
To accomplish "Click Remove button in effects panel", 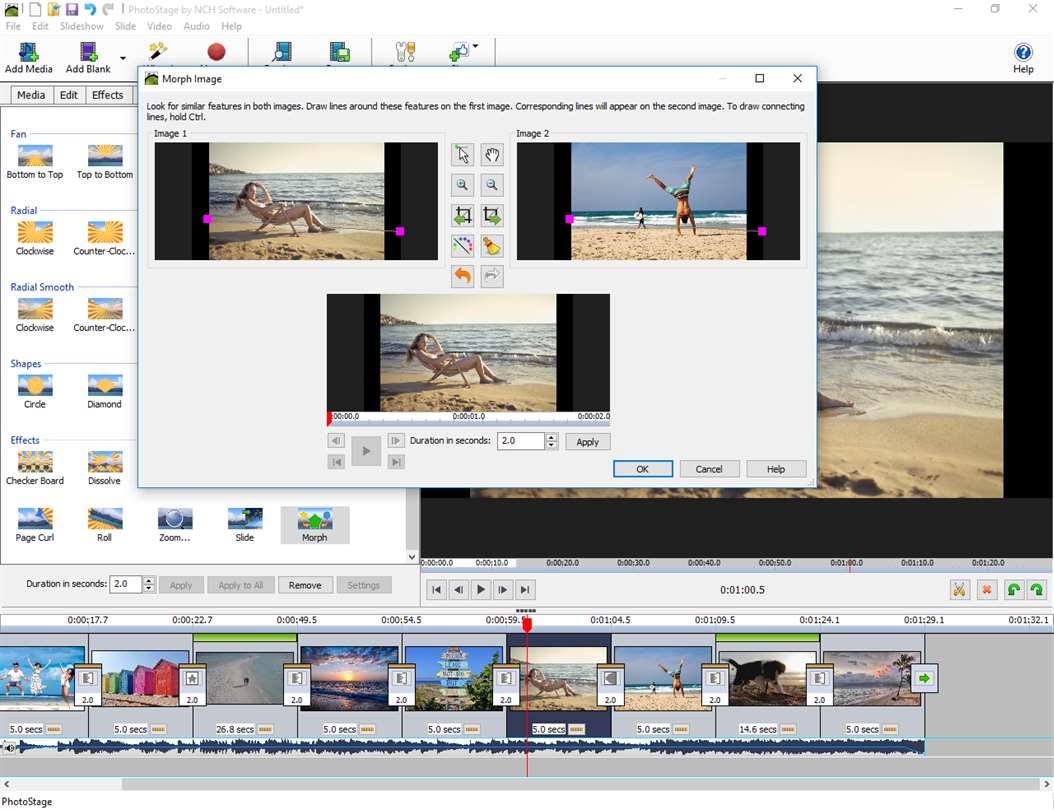I will (305, 585).
